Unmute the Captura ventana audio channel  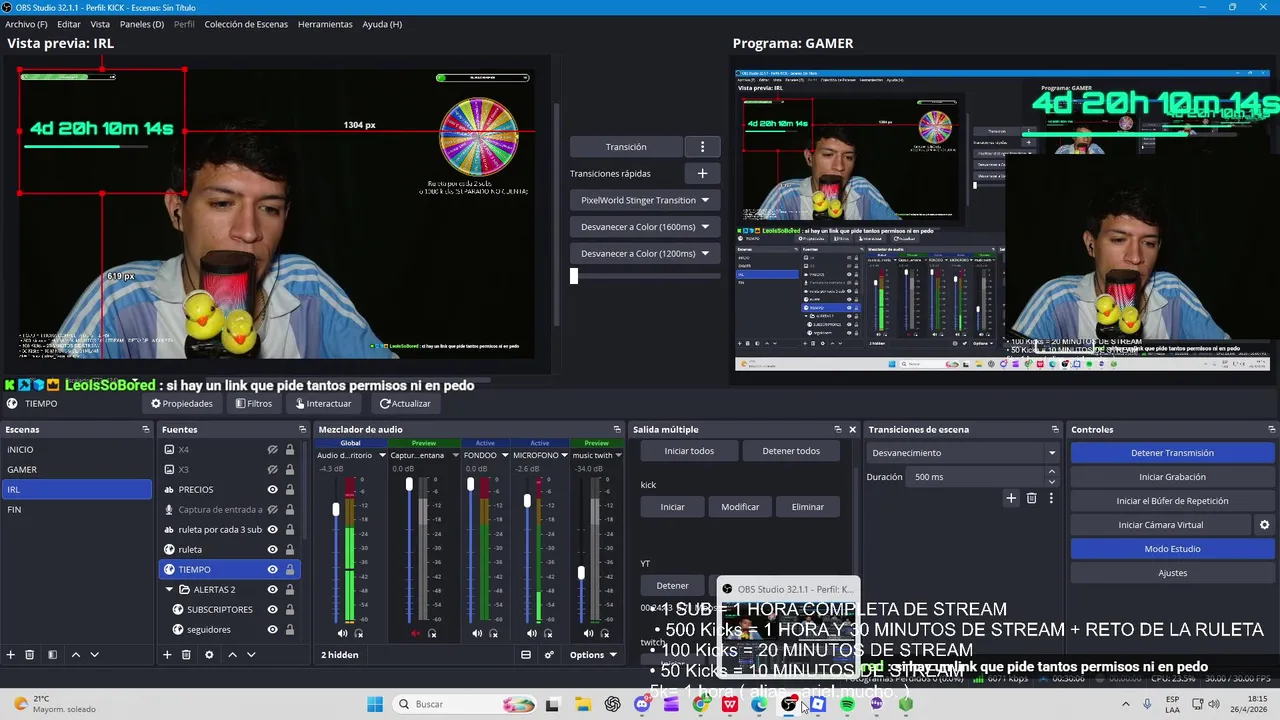(416, 633)
